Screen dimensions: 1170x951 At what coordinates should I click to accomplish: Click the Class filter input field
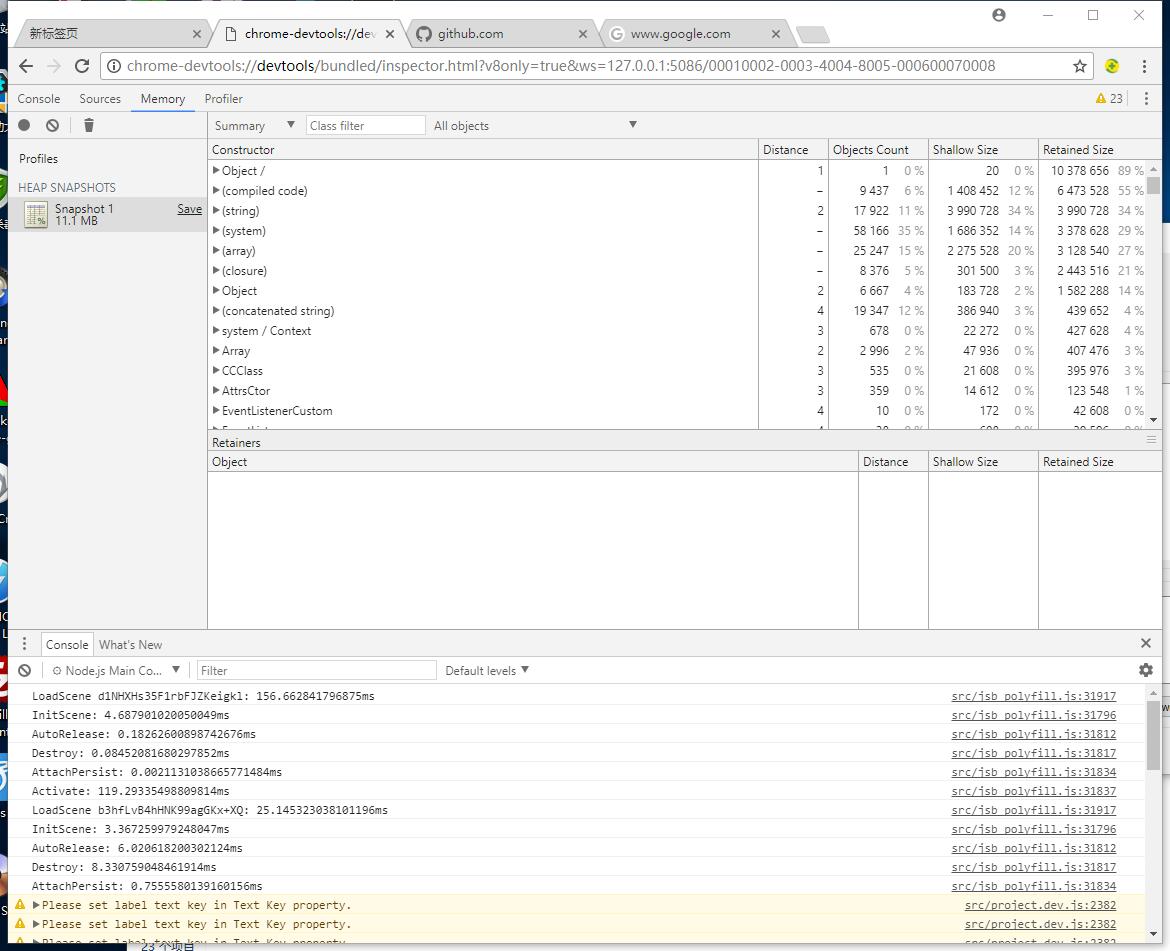click(x=365, y=126)
